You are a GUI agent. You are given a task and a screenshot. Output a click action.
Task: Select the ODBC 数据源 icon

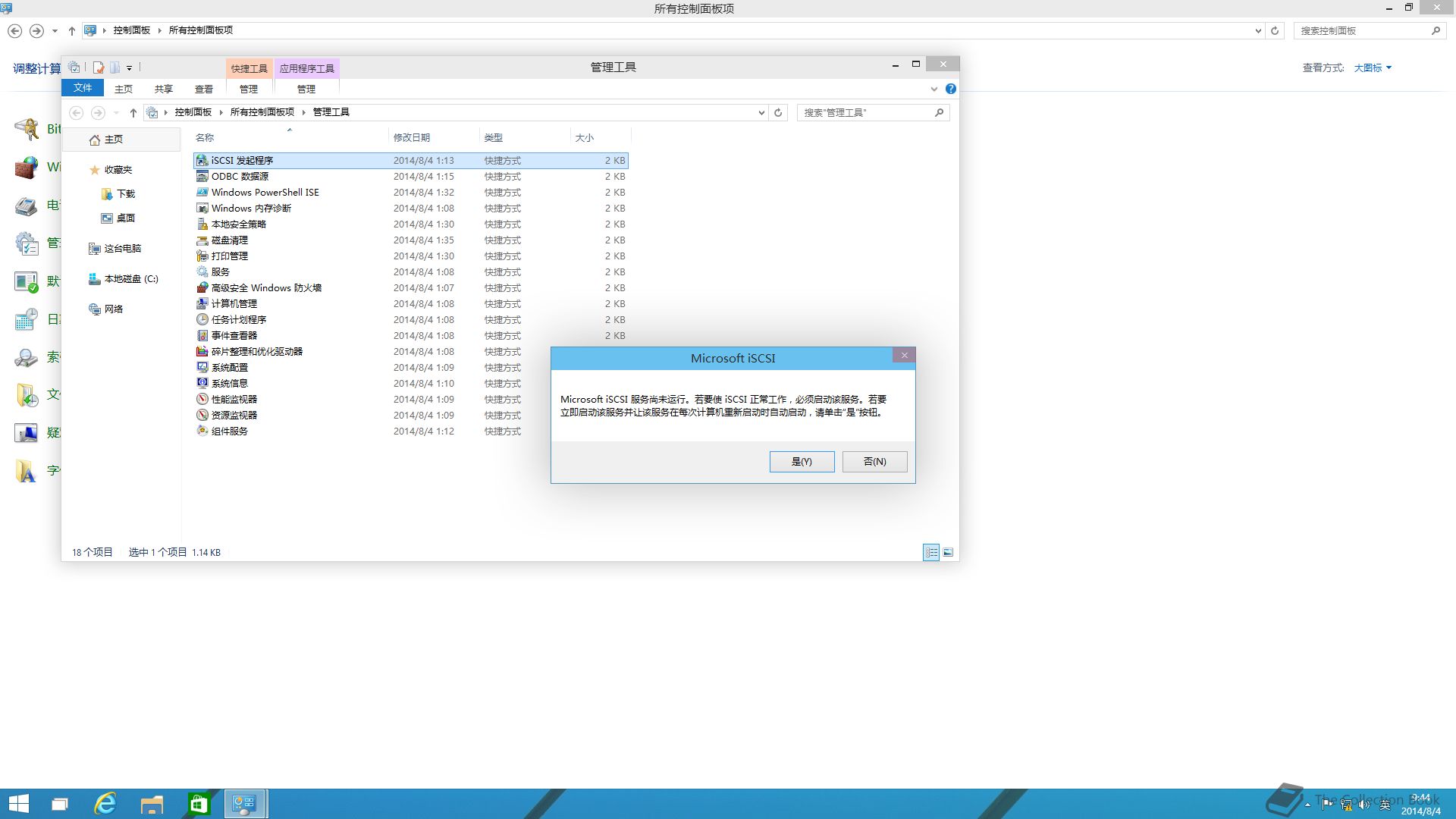pos(202,176)
